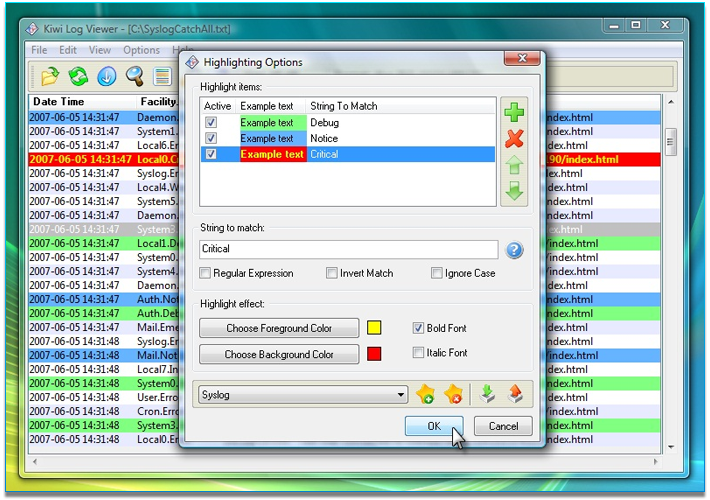Open the Syslog profile dropdown

(303, 394)
